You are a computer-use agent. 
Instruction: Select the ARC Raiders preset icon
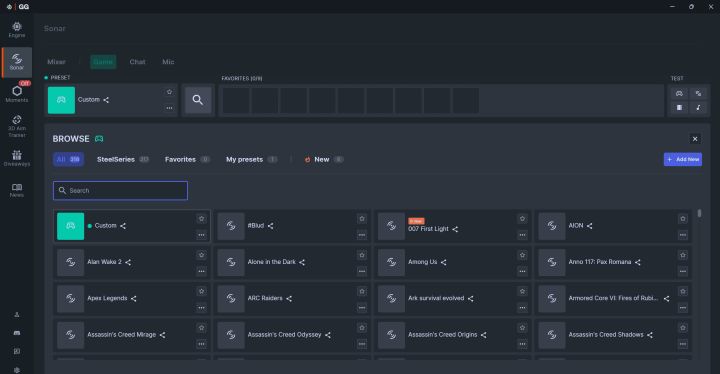point(231,299)
